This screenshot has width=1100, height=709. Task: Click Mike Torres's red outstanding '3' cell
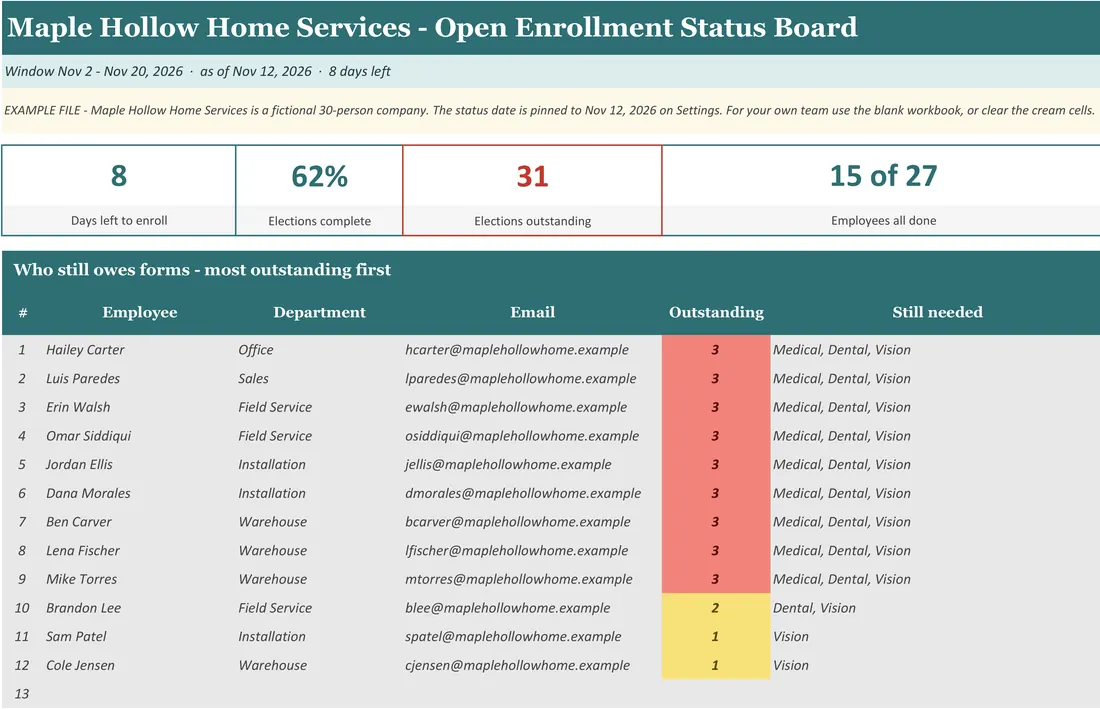[716, 579]
